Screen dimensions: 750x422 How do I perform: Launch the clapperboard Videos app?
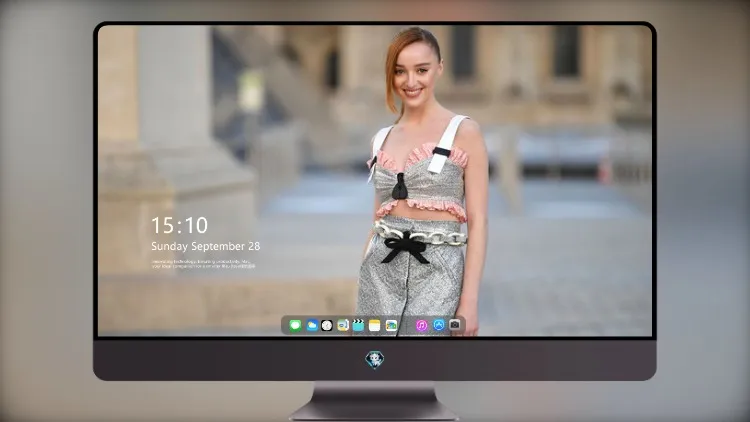point(358,325)
